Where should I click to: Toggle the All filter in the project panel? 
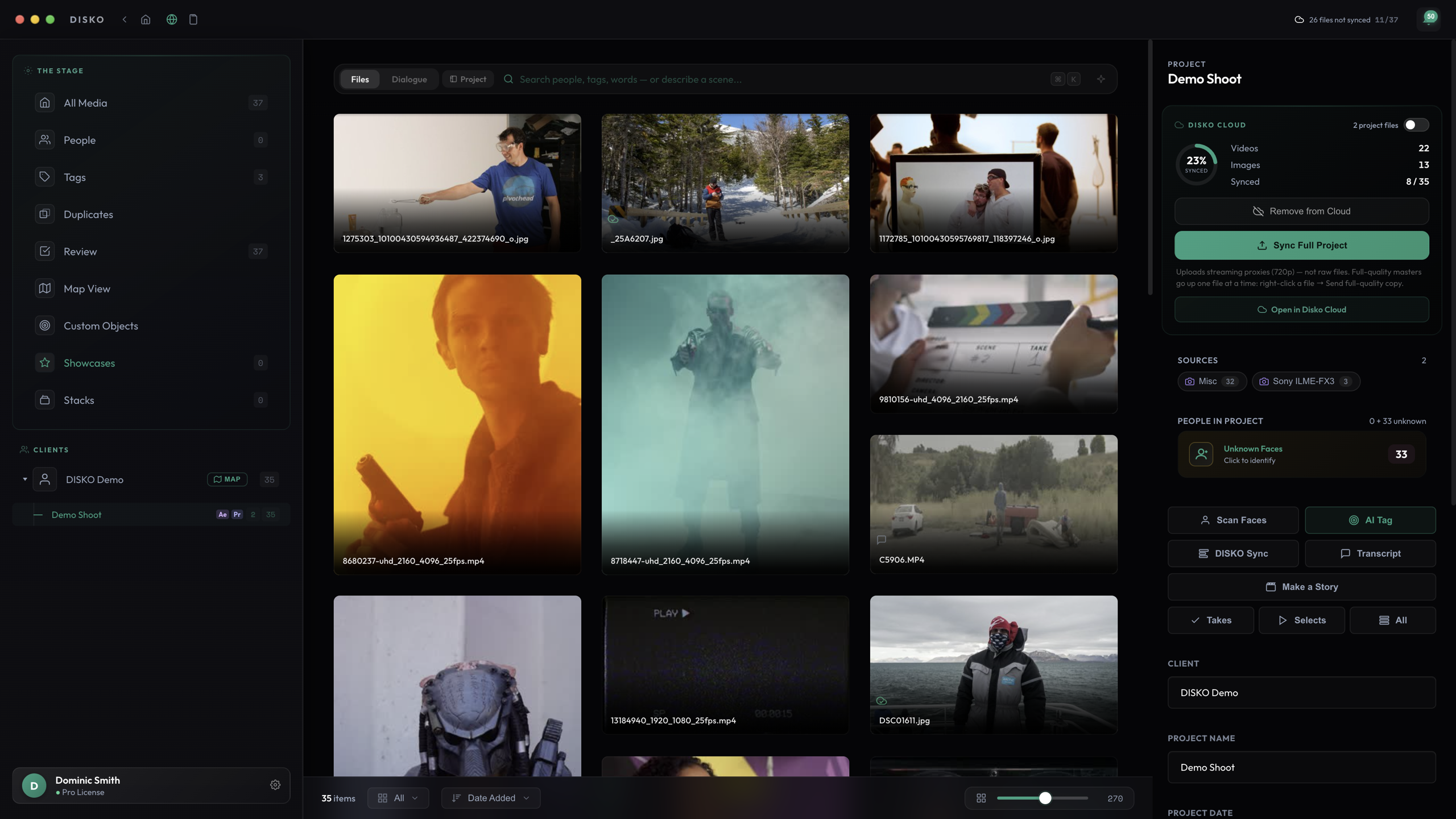click(1392, 620)
